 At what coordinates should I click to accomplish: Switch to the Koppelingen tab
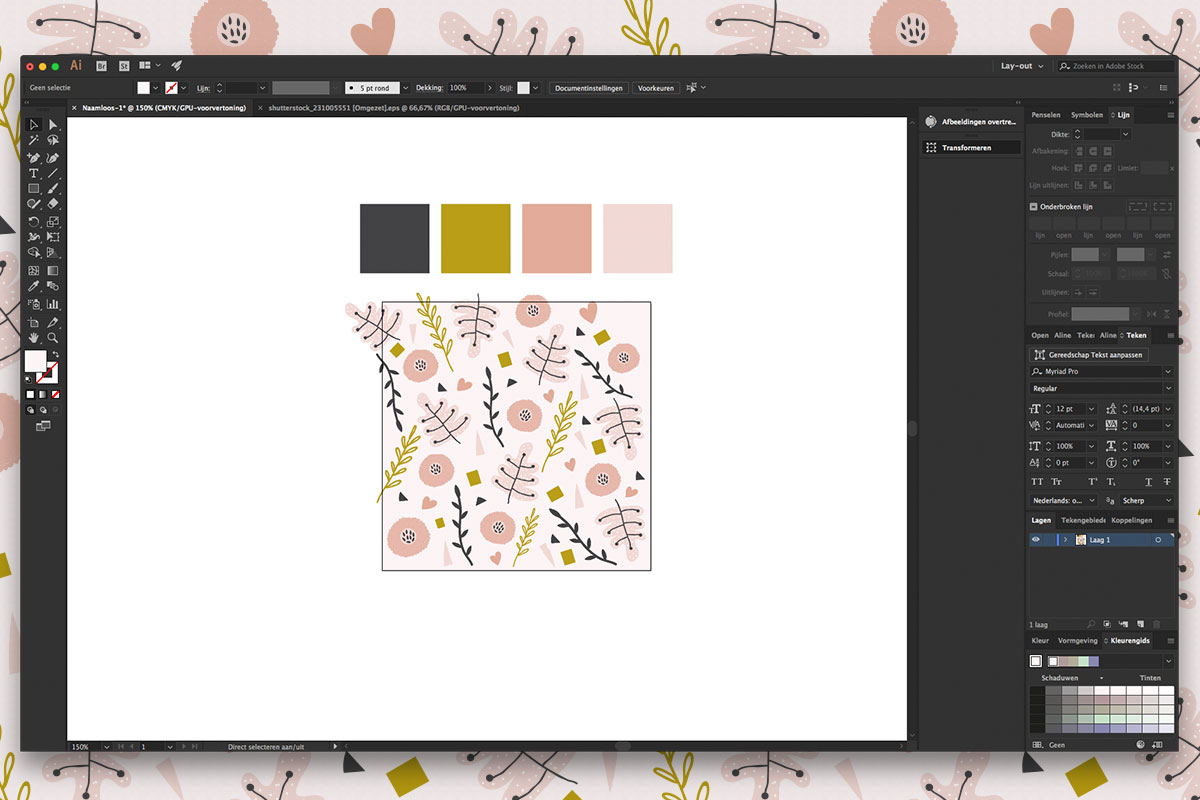[1132, 520]
